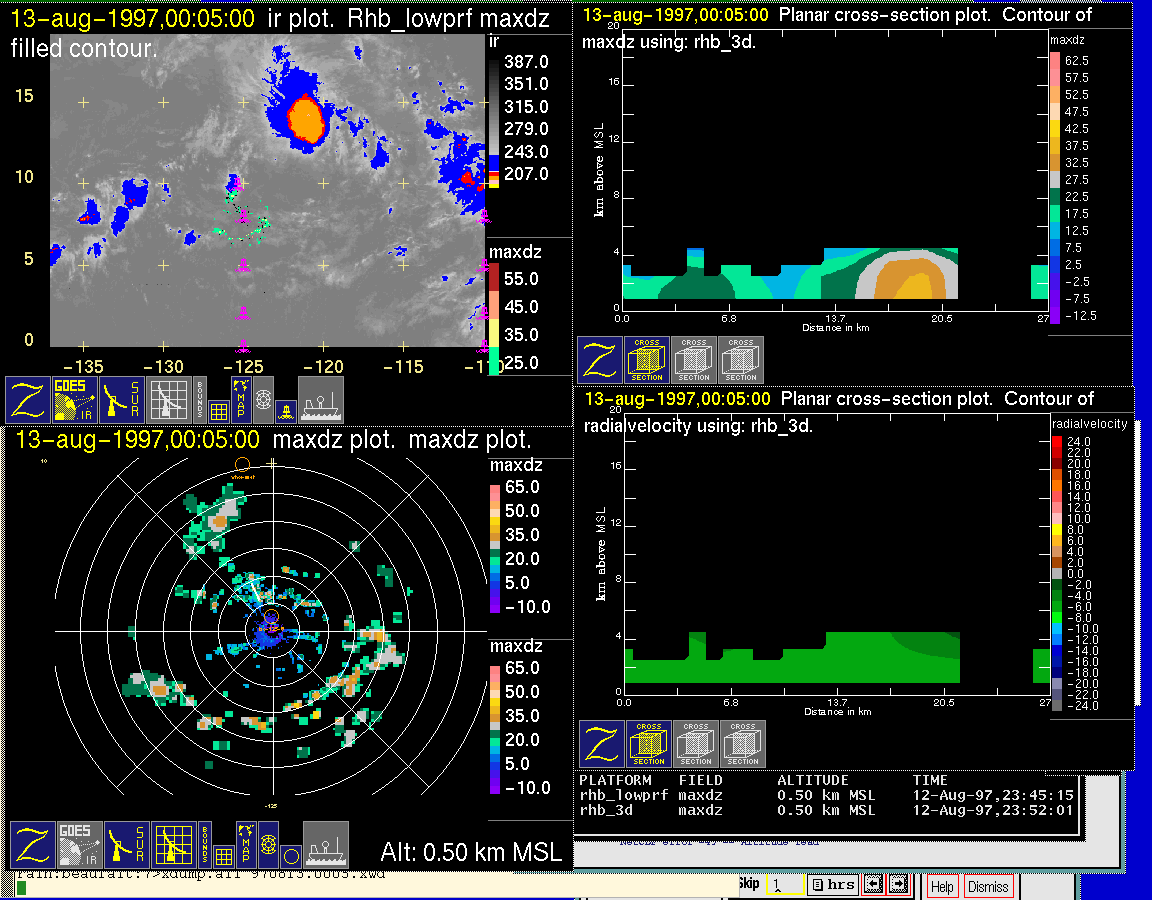Select second CROSS SECTION icon in radialvelocity window
Image resolution: width=1152 pixels, height=900 pixels.
[x=696, y=745]
